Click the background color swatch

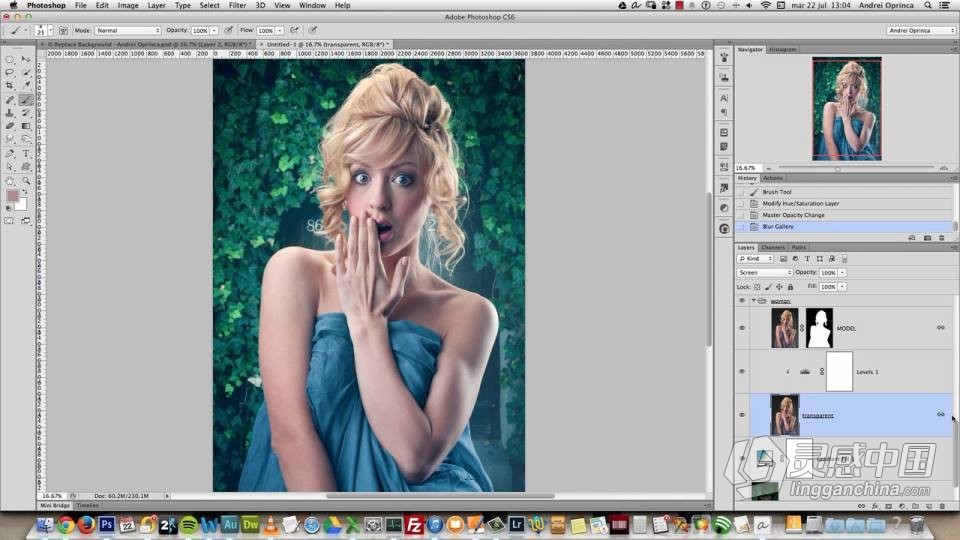(21, 205)
